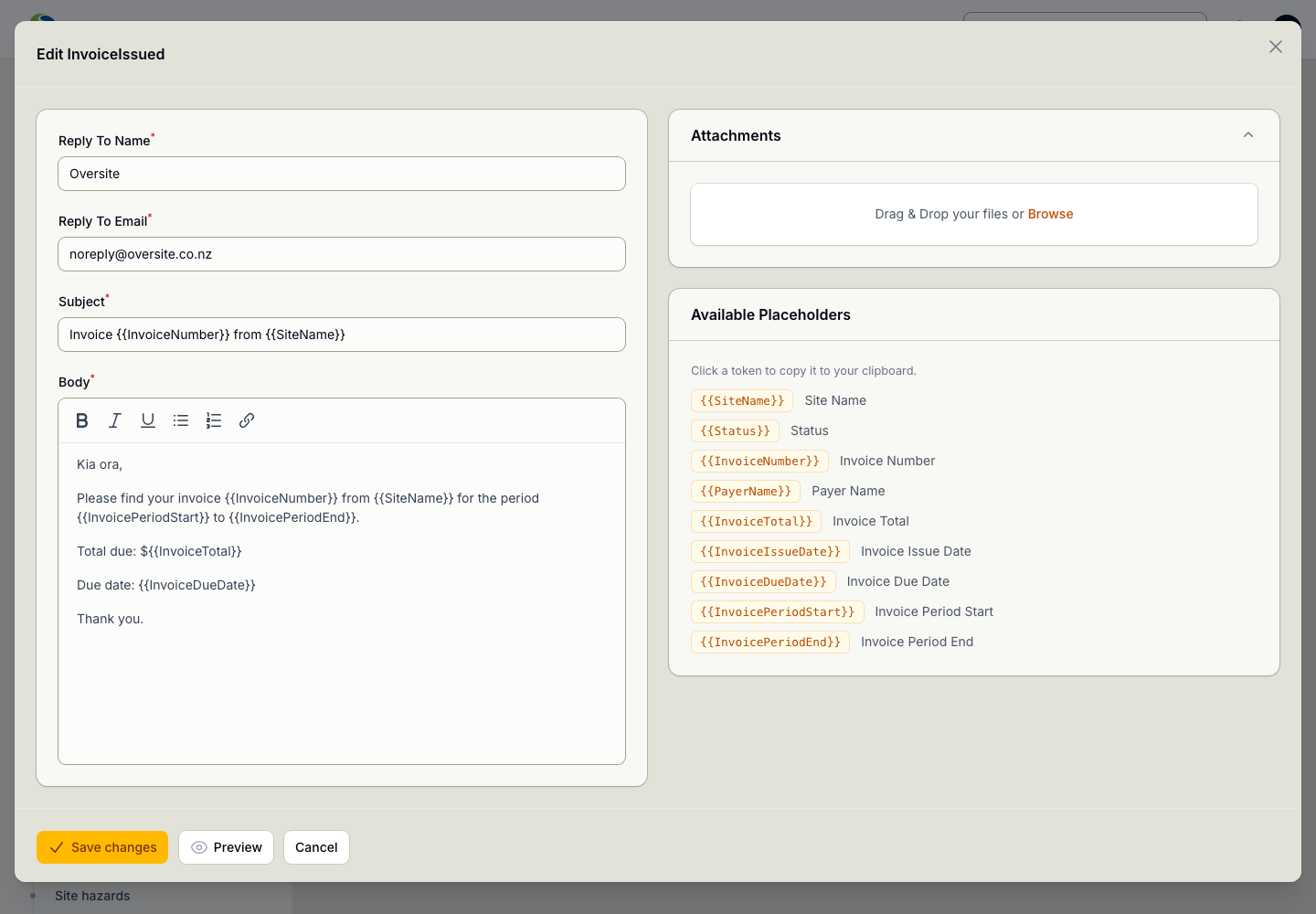This screenshot has height=914, width=1316.
Task: Copy the {{InvoiceTotal}} placeholder token
Action: point(756,521)
